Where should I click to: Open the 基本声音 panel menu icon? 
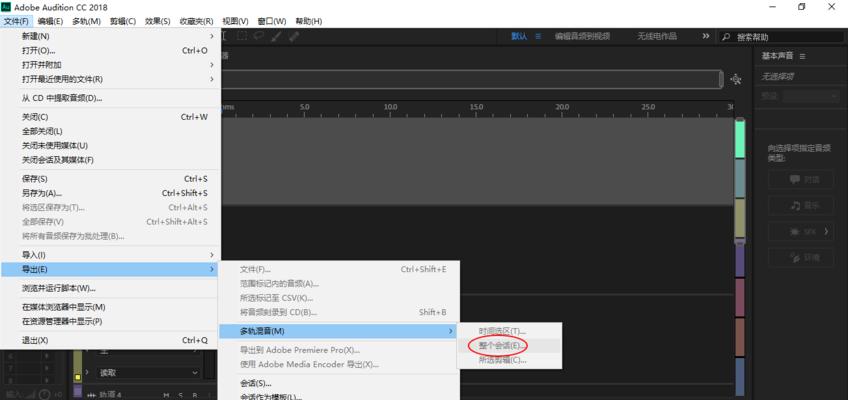803,56
